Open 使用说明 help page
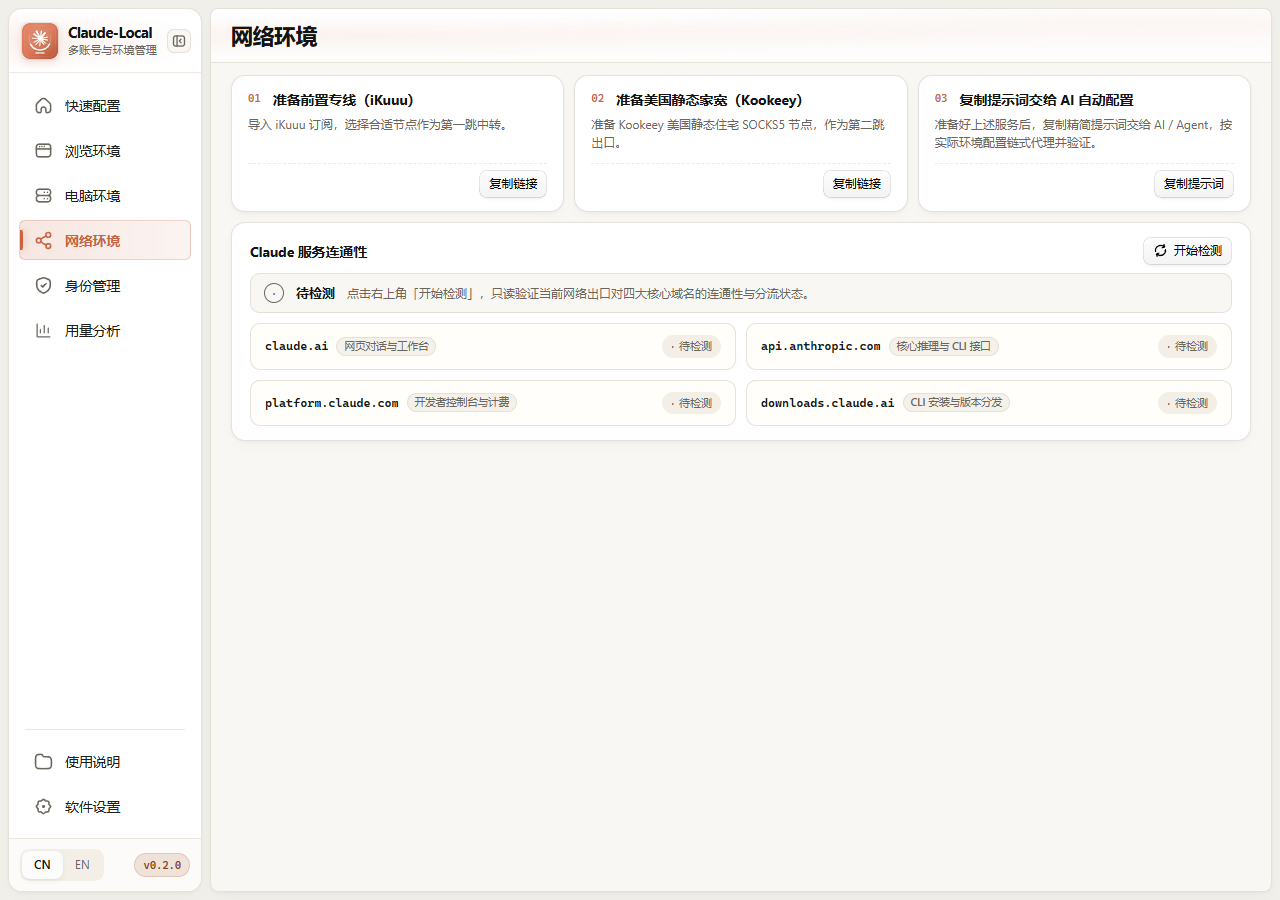 point(105,762)
